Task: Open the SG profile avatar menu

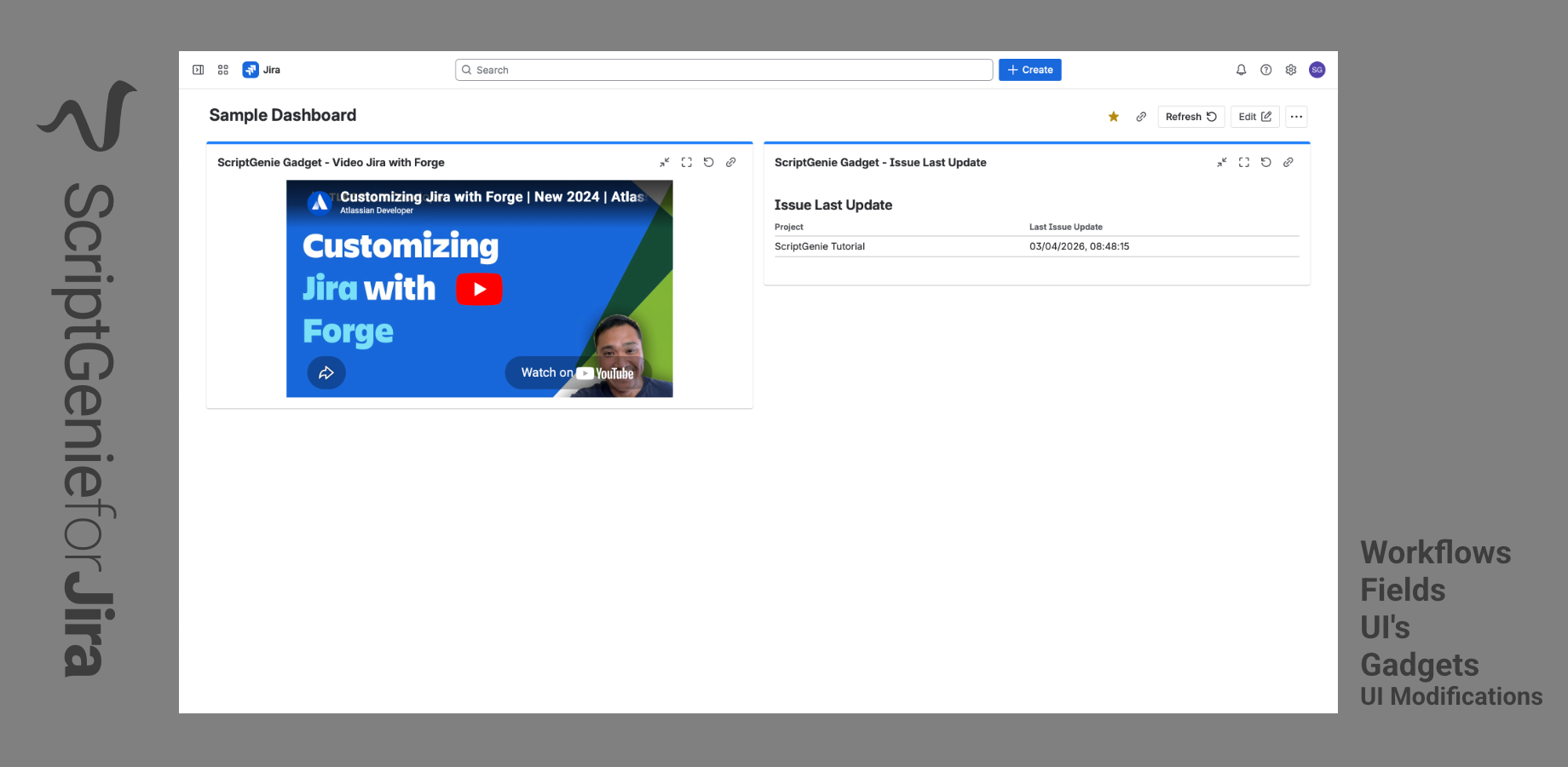Action: (x=1317, y=70)
